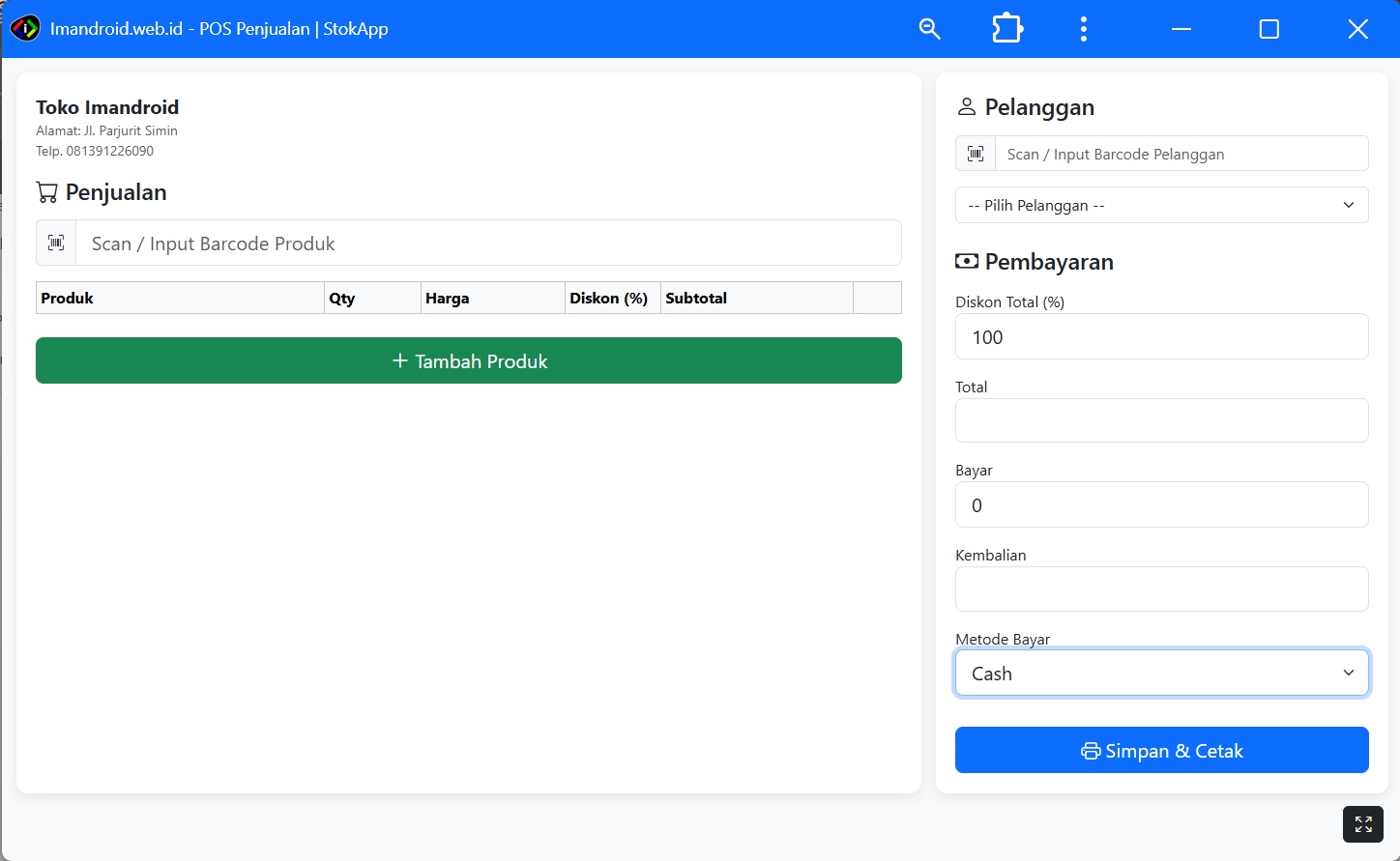
Task: Click the search magnifier icon in title bar
Action: coord(929,29)
